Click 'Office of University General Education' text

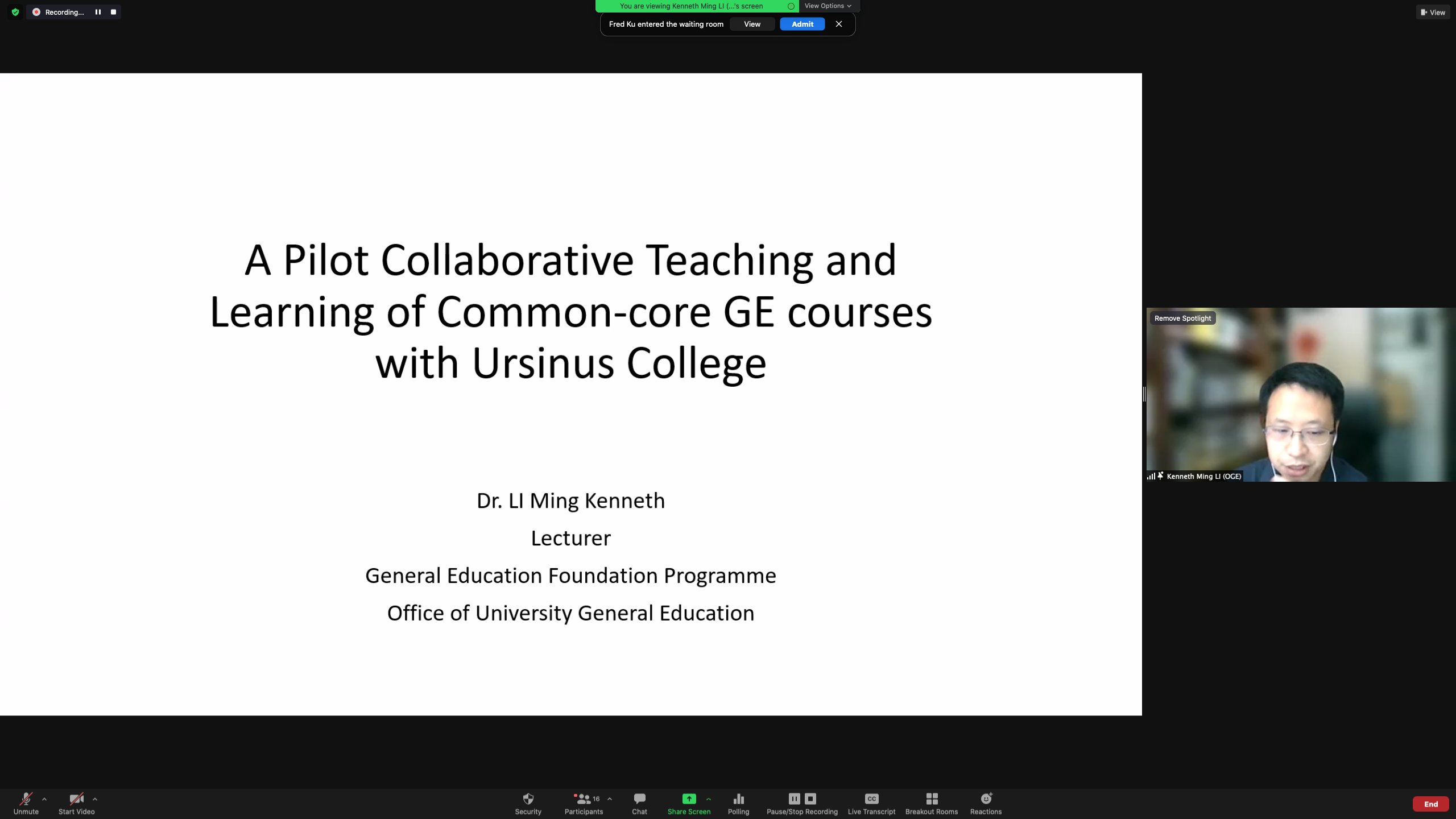(x=570, y=613)
